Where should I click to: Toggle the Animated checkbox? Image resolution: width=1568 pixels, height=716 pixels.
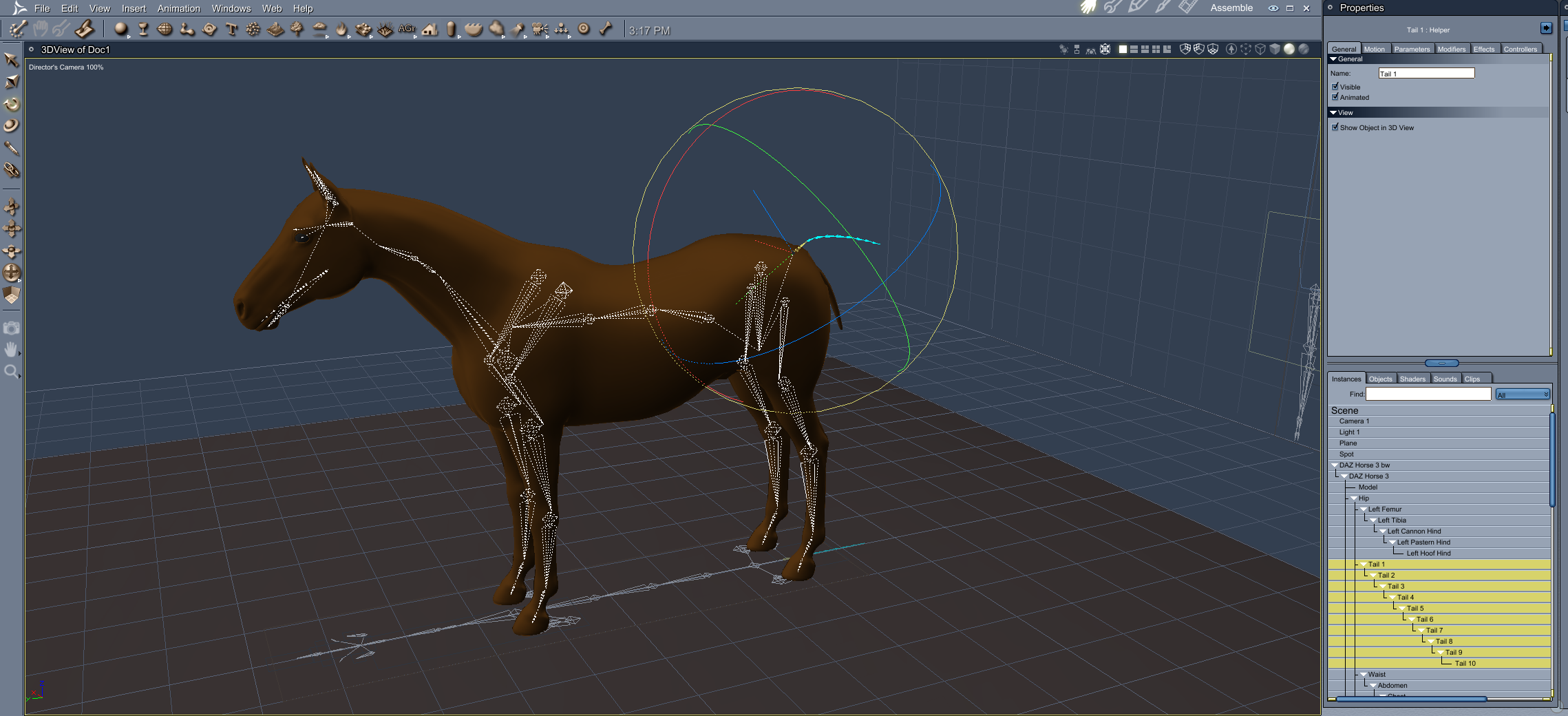pos(1335,97)
